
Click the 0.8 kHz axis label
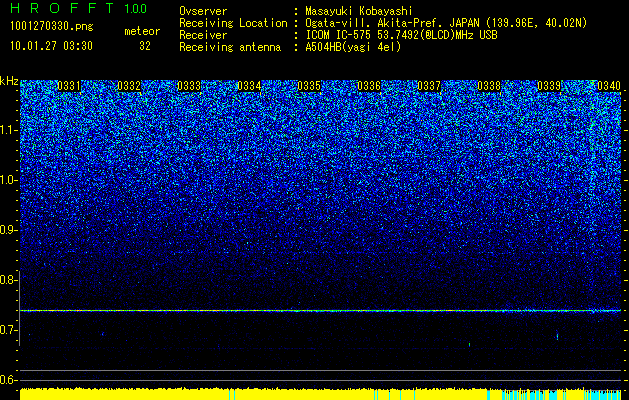coord(9,280)
